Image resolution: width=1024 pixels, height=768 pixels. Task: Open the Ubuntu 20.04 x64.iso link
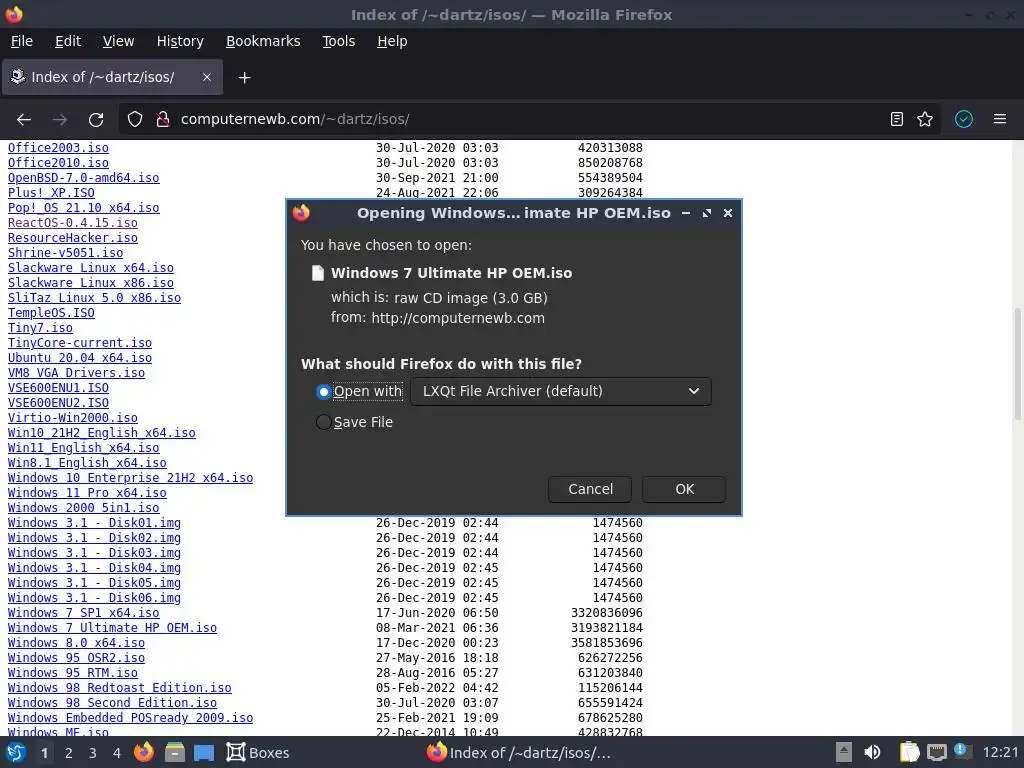(x=80, y=358)
